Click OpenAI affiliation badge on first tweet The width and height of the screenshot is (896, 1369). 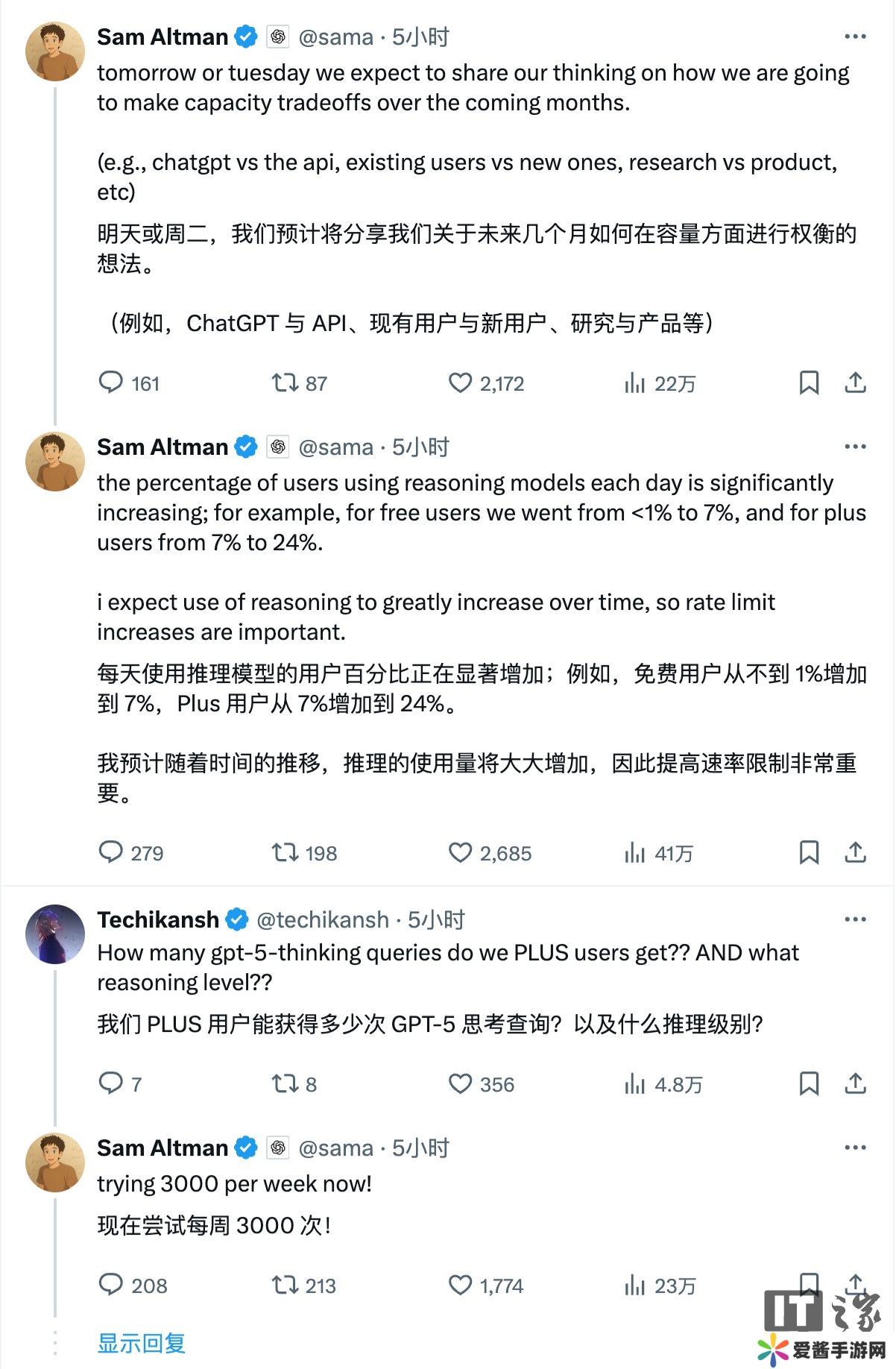point(278,37)
